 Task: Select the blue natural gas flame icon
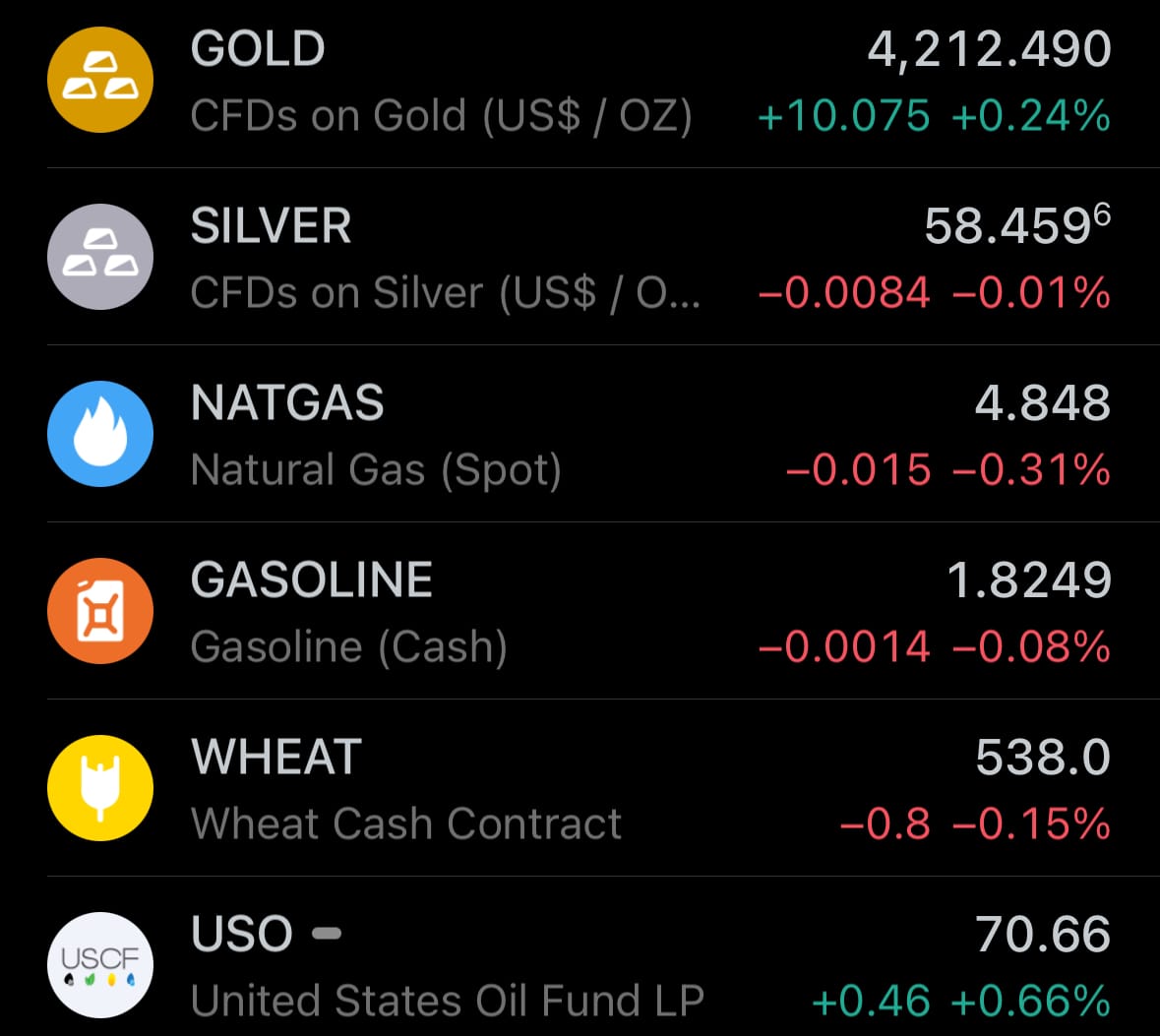(100, 434)
